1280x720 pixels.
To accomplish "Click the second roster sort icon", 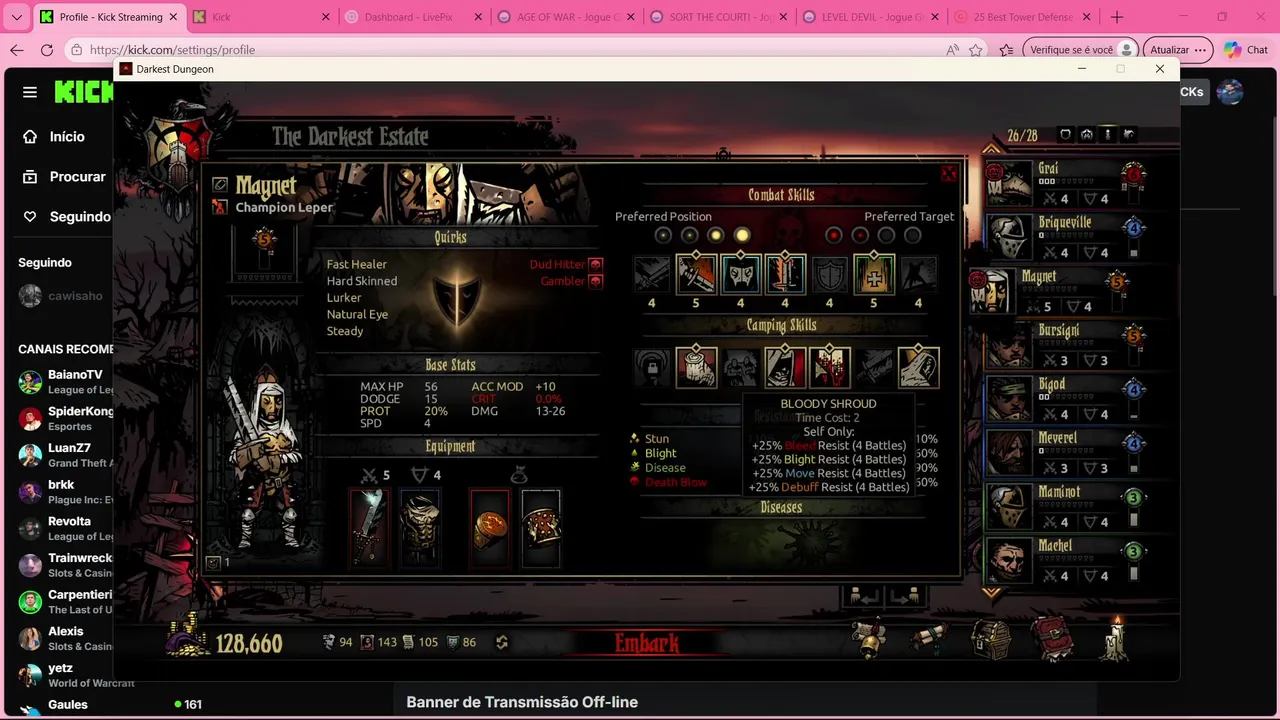I will (1086, 135).
